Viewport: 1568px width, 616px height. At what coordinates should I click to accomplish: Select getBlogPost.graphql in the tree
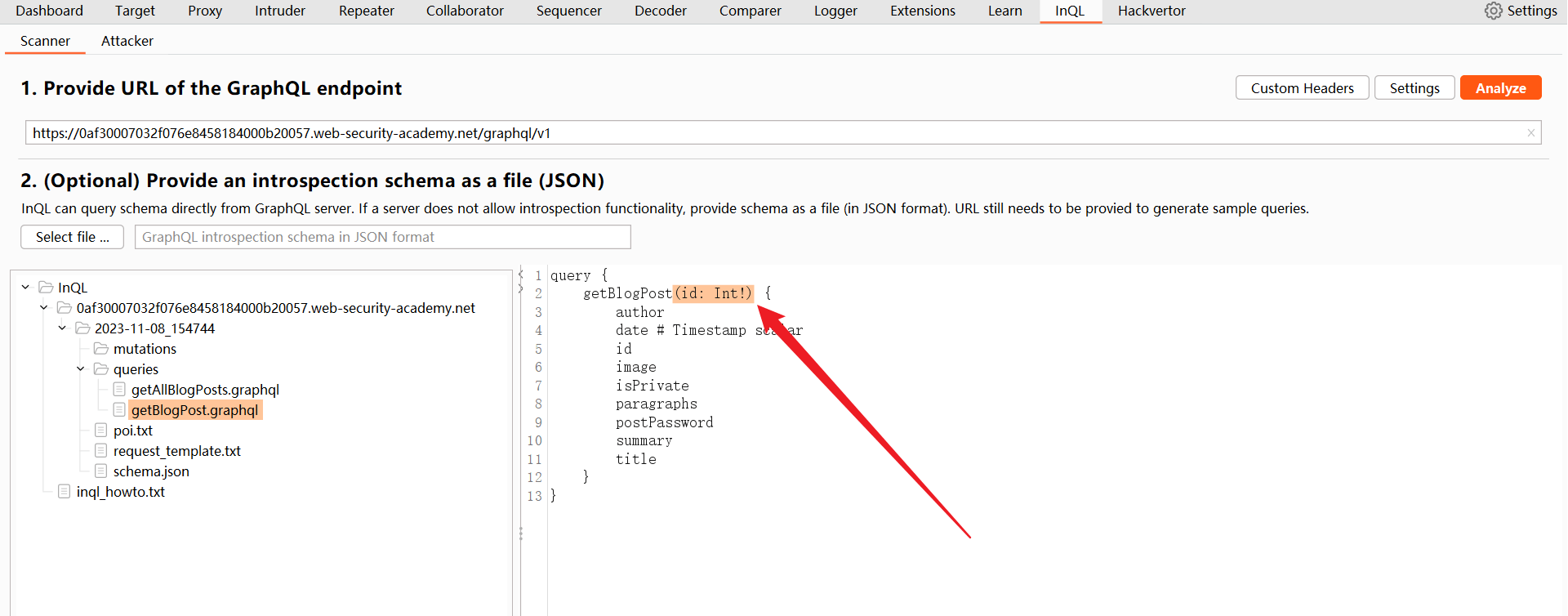tap(194, 410)
